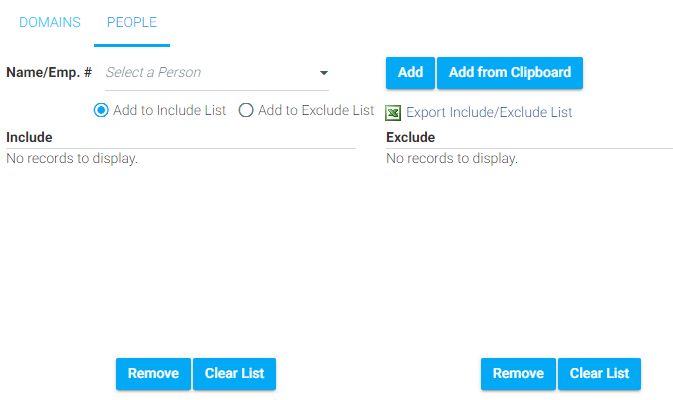Click the Add button

(410, 73)
